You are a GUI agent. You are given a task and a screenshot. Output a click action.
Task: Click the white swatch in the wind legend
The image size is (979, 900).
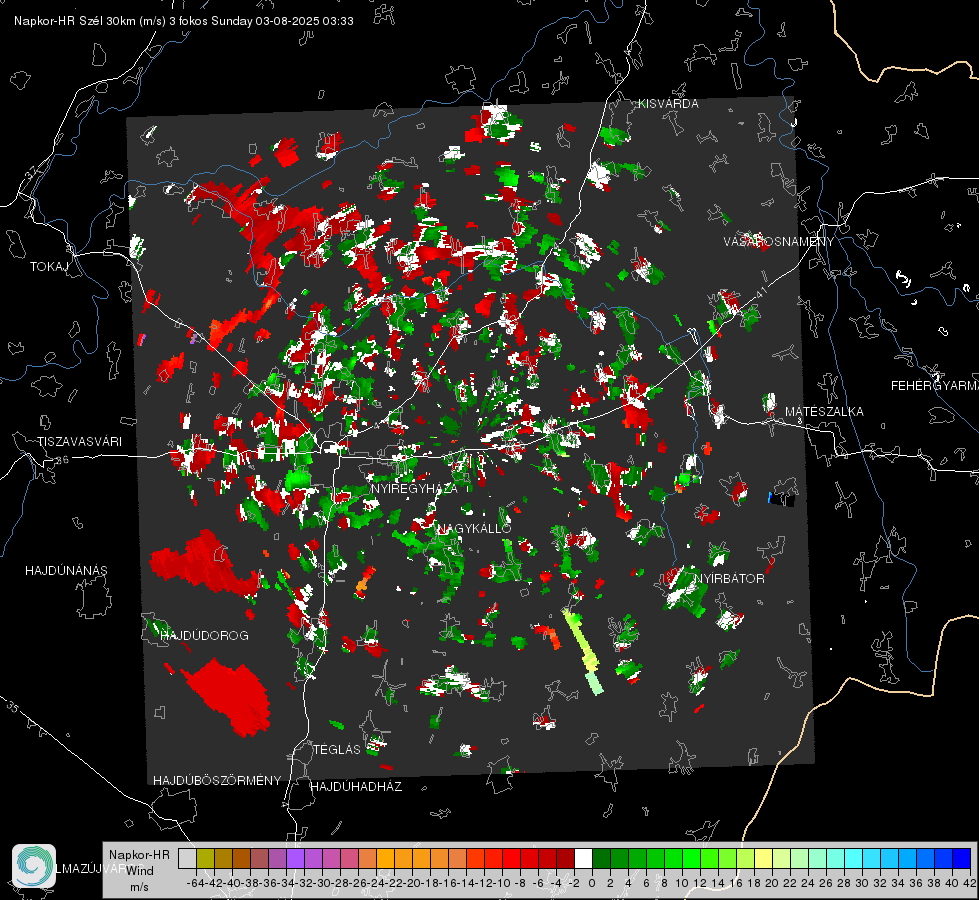pyautogui.click(x=583, y=858)
